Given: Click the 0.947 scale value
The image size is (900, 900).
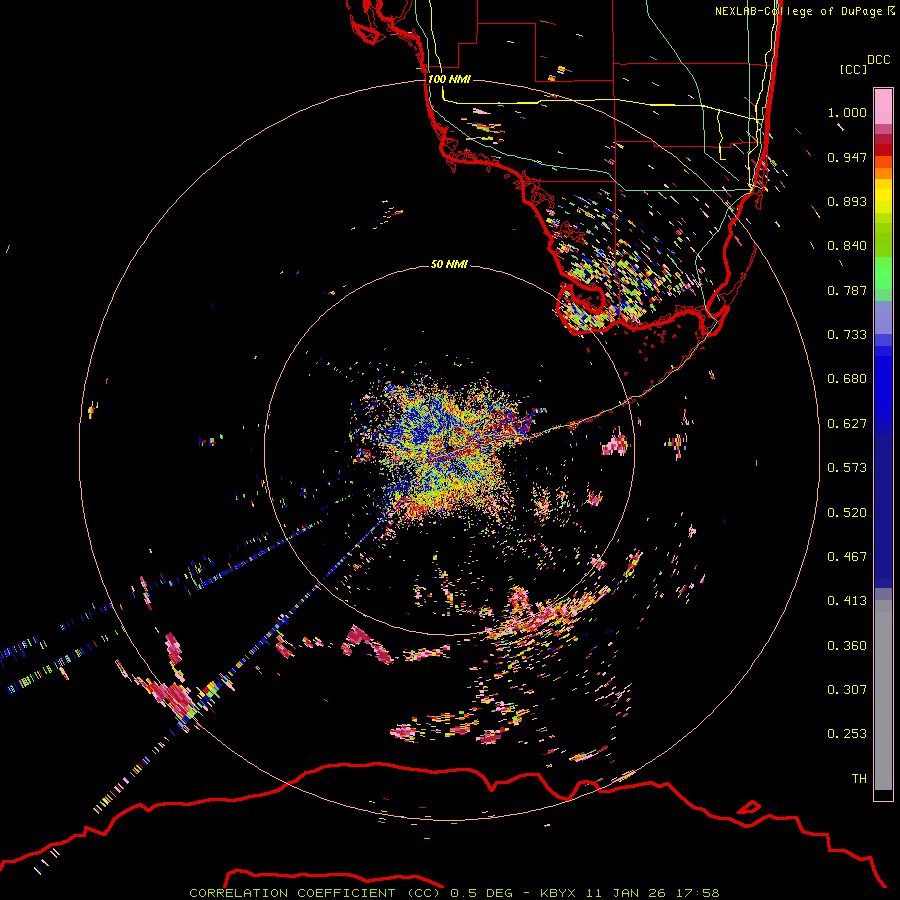Looking at the screenshot, I should coord(847,157).
